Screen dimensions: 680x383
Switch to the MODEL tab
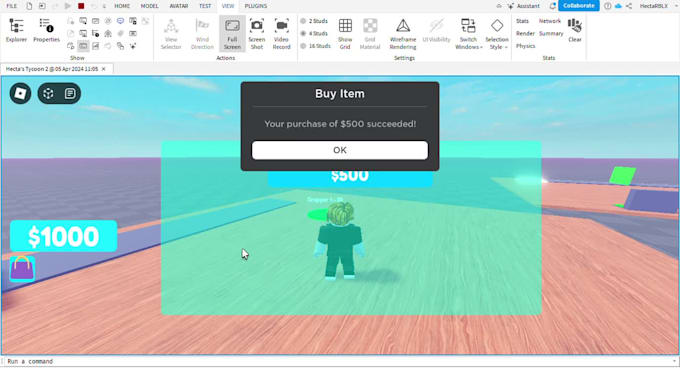150,6
